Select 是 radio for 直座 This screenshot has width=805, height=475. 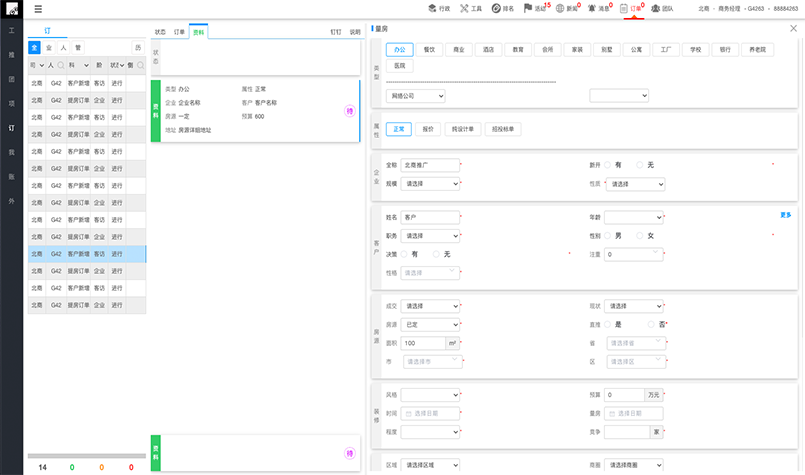coord(606,325)
